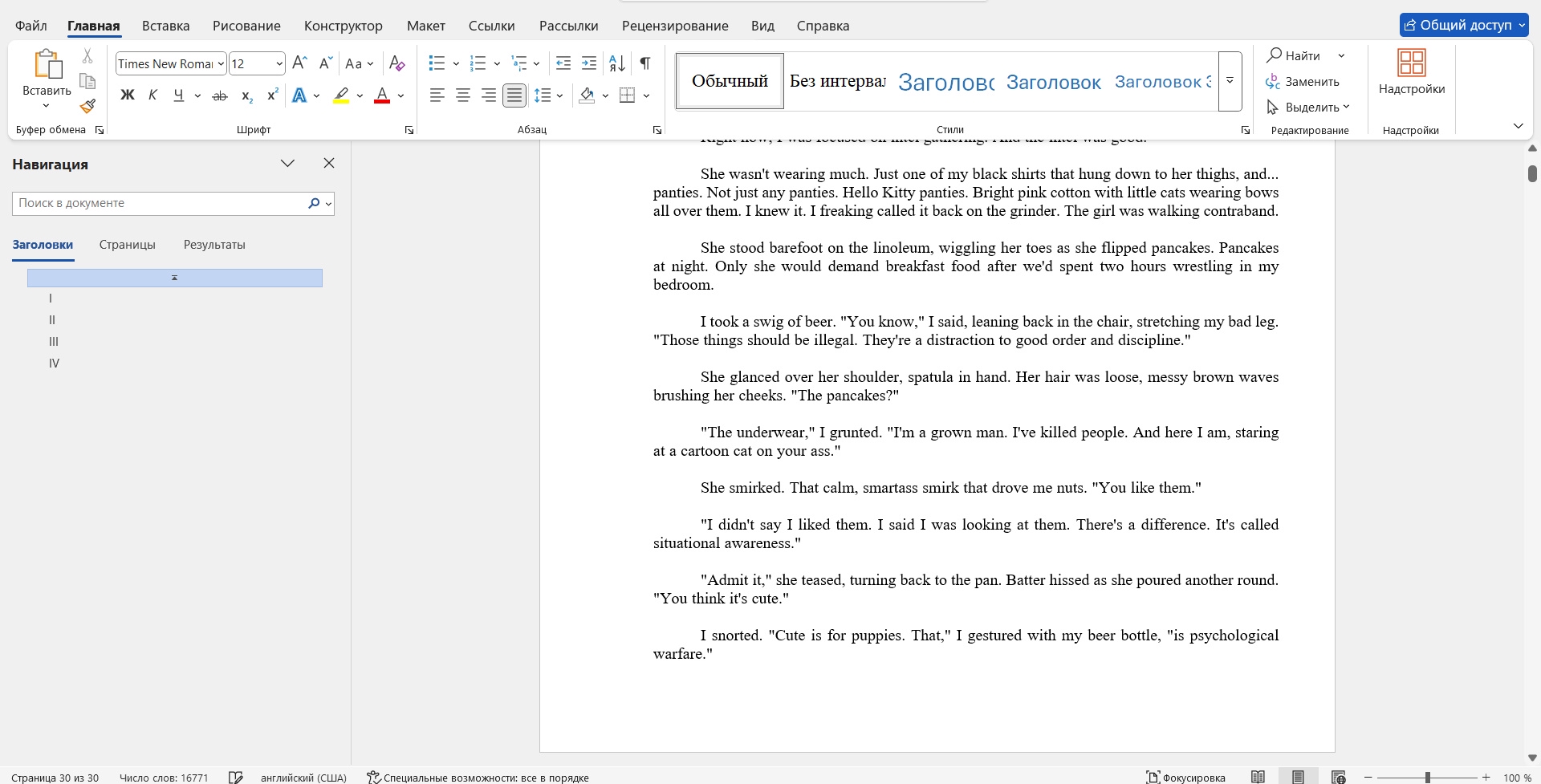Viewport: 1541px width, 784px height.
Task: Click the Поиск в документе search field
Action: [x=159, y=203]
